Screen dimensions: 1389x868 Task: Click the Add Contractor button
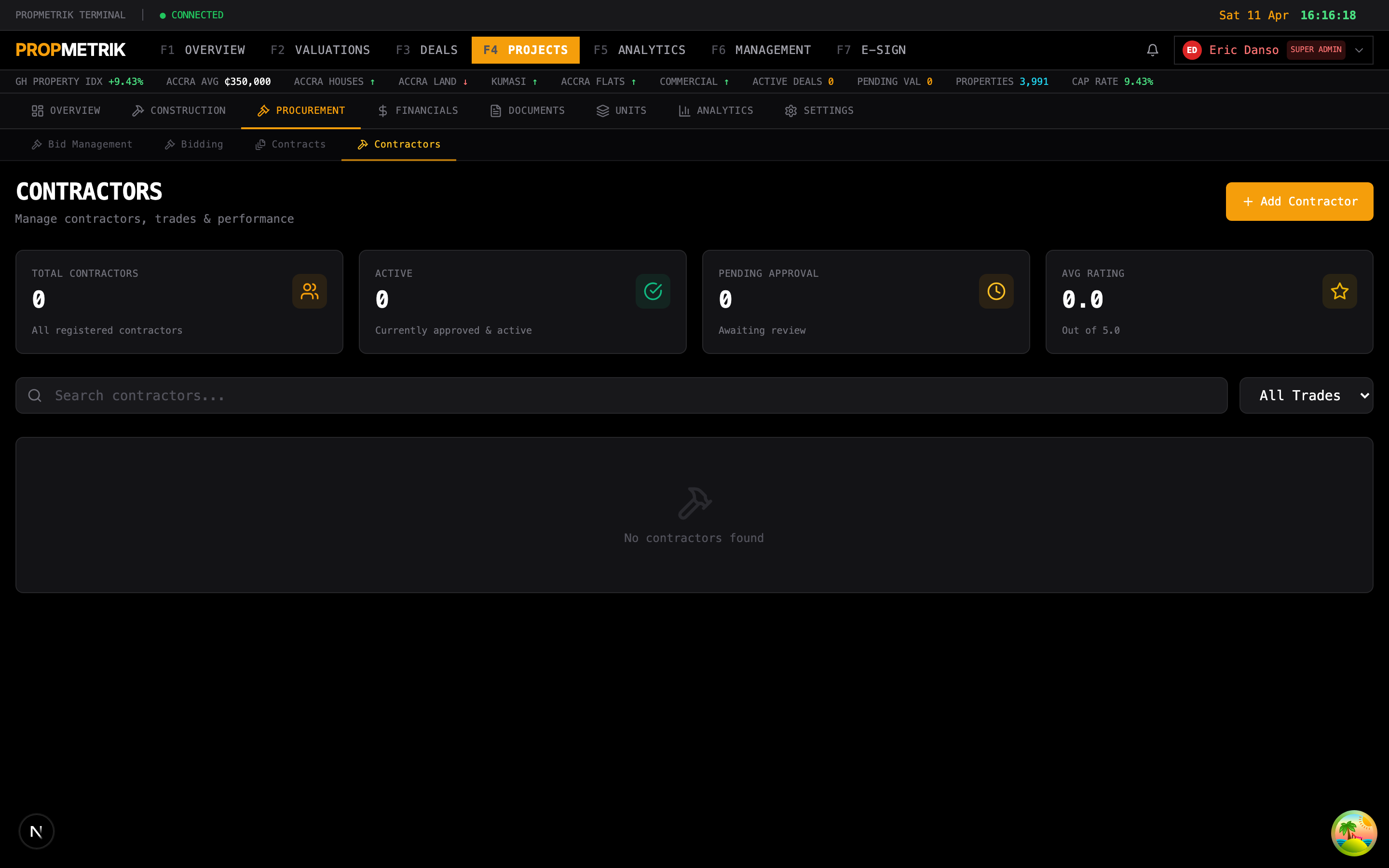point(1299,202)
